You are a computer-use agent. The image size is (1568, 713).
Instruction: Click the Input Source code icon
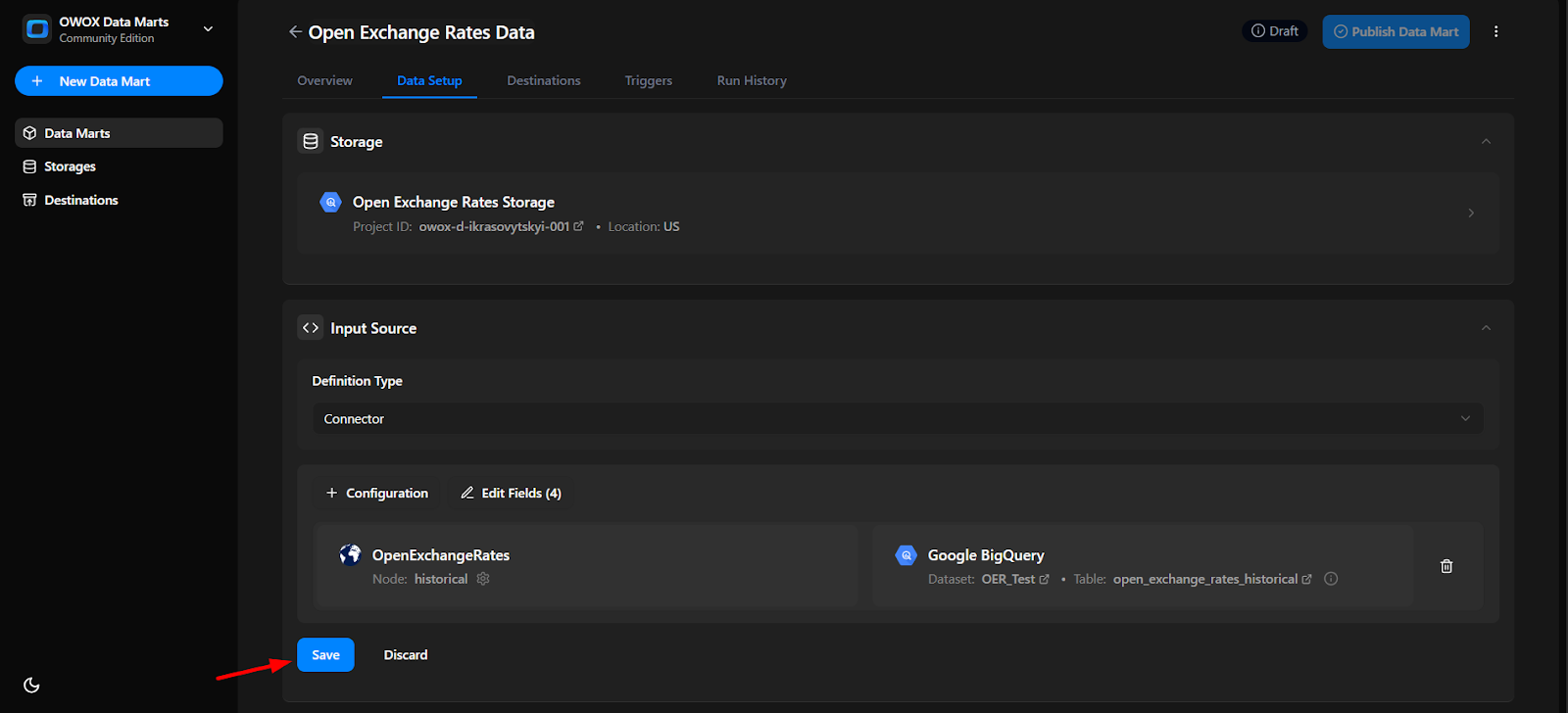tap(311, 327)
